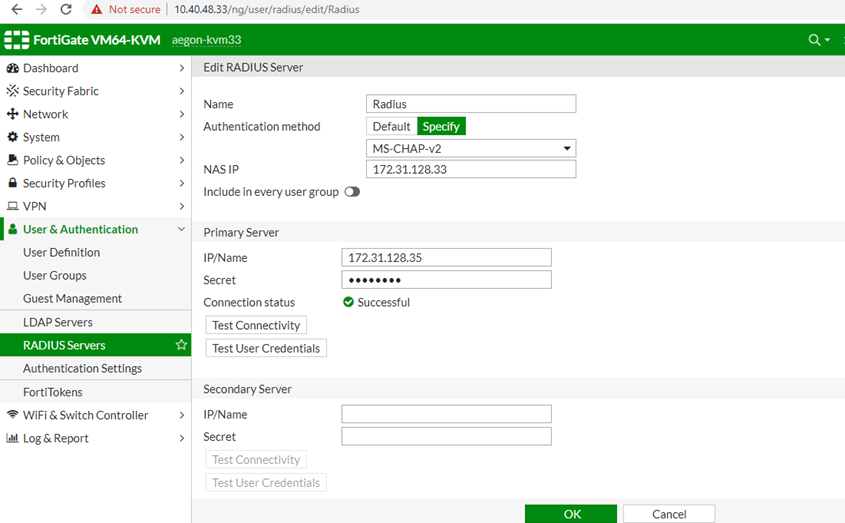Select the Specify authentication method option
The height and width of the screenshot is (523, 845).
(x=441, y=126)
